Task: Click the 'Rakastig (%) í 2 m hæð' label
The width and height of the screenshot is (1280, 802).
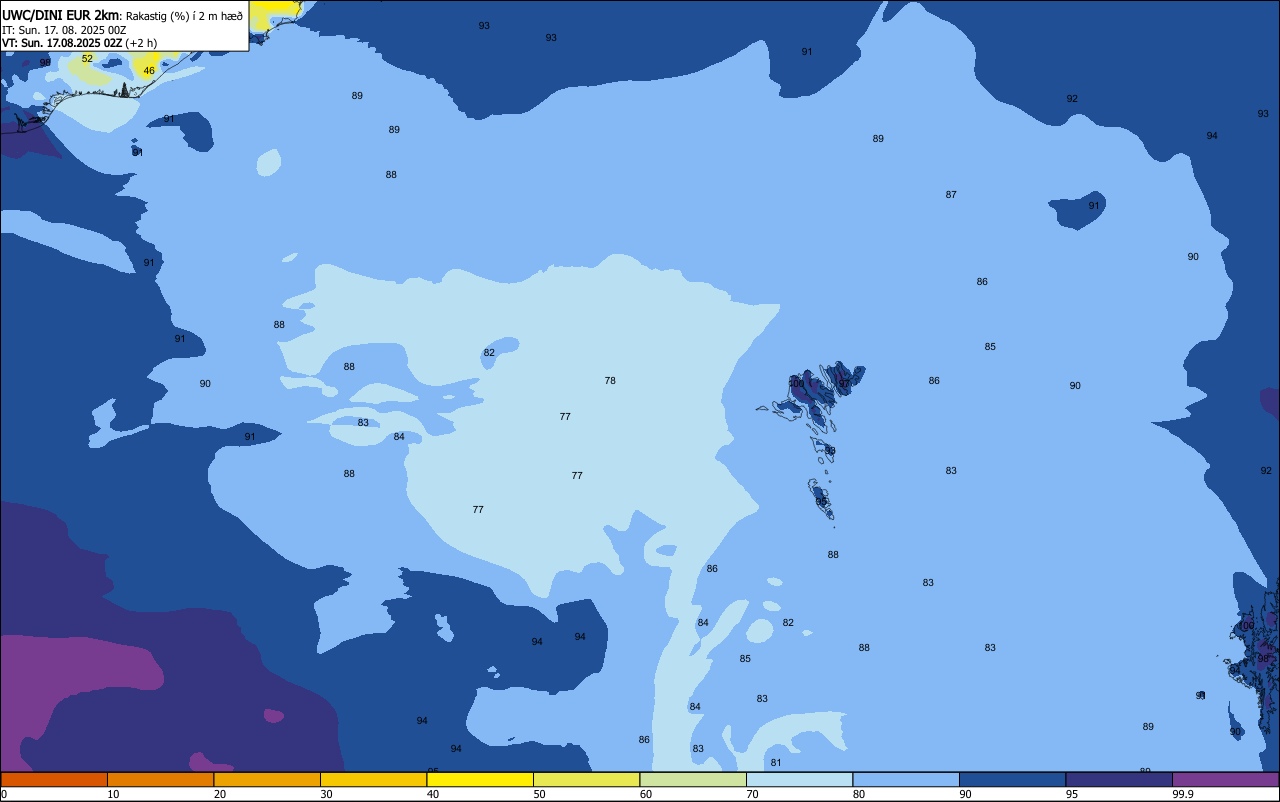Action: pyautogui.click(x=184, y=16)
